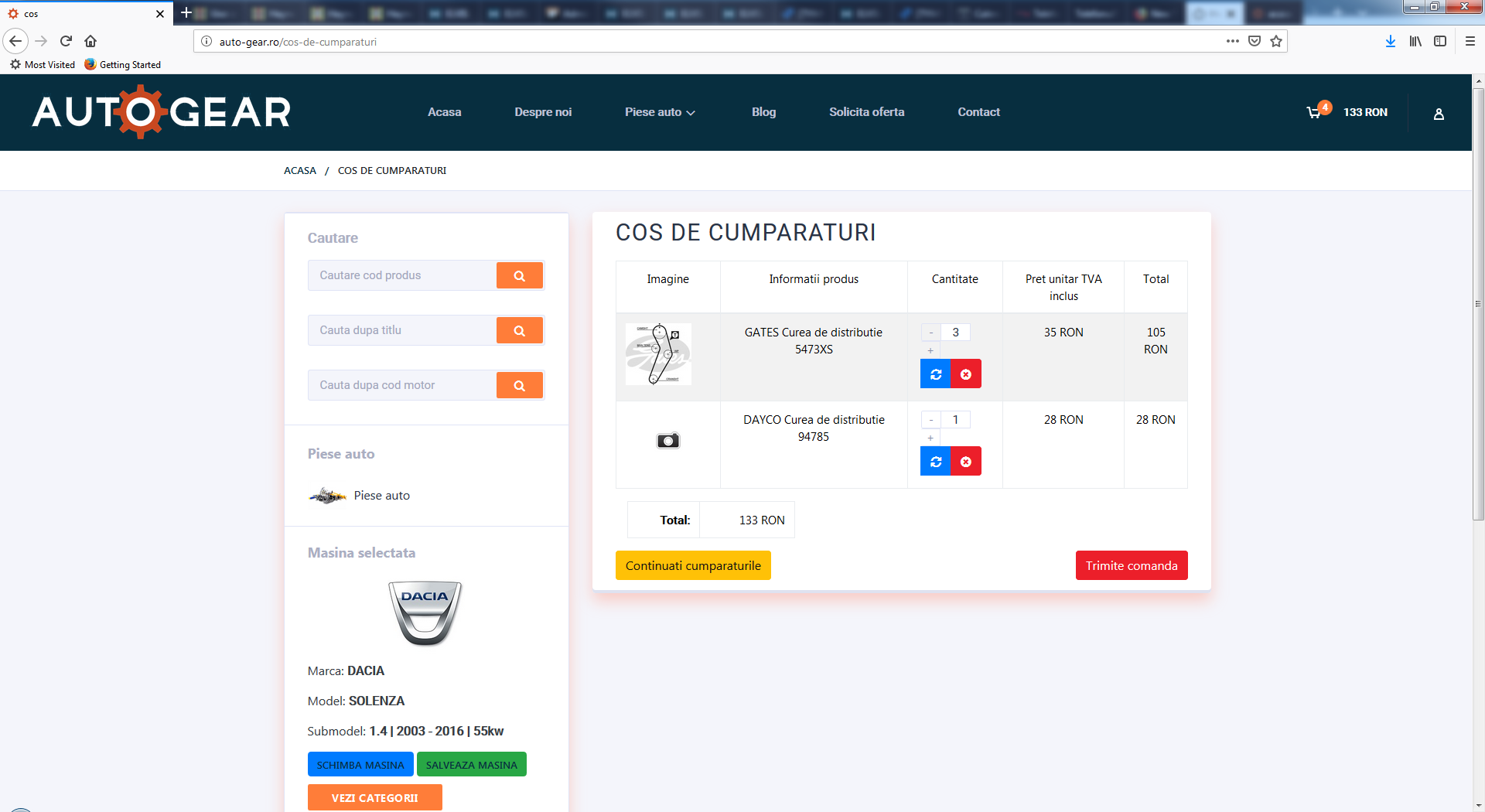Refresh quantity for GATES Curea de distributie
1485x812 pixels.
[935, 374]
